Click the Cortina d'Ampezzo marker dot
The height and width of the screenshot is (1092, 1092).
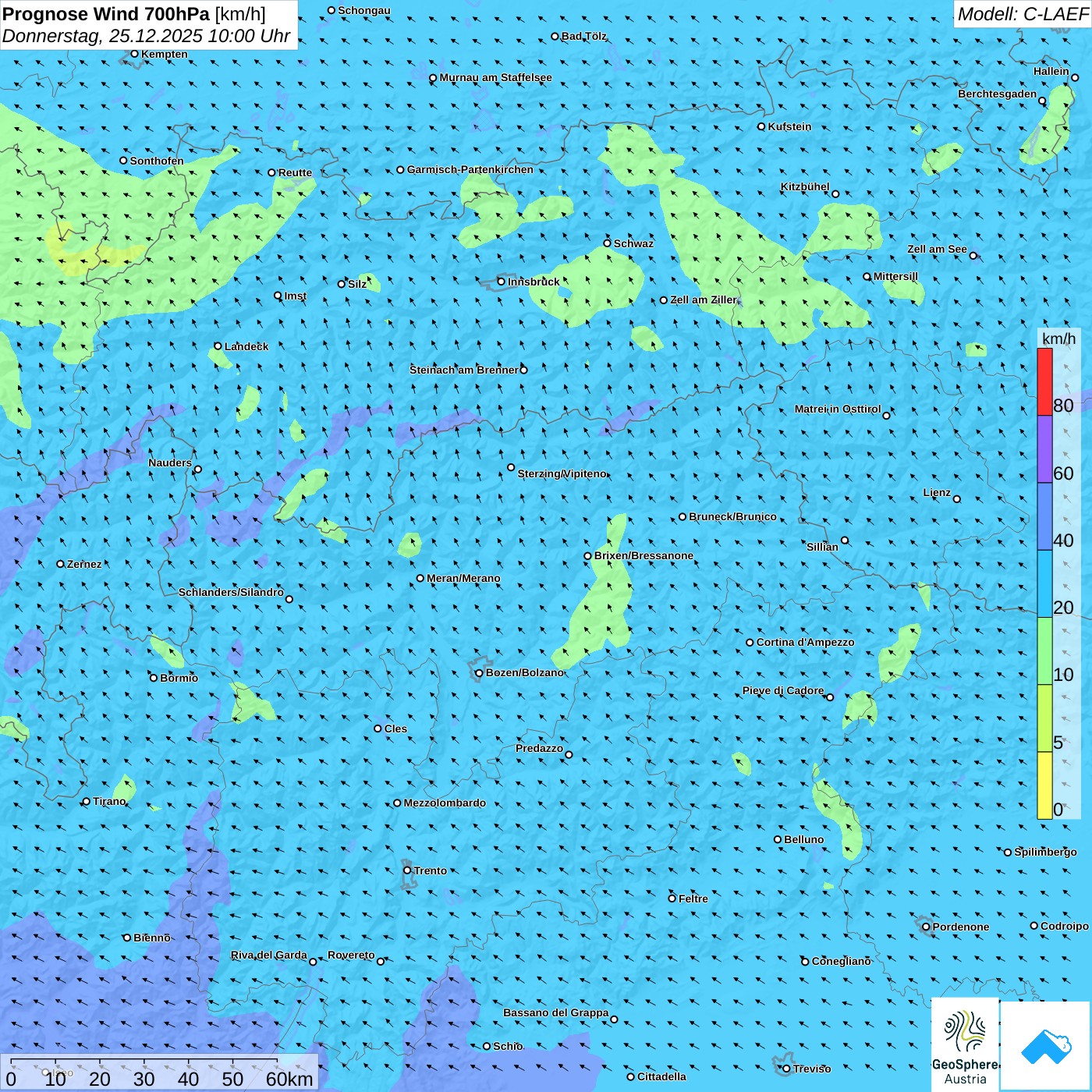(750, 643)
